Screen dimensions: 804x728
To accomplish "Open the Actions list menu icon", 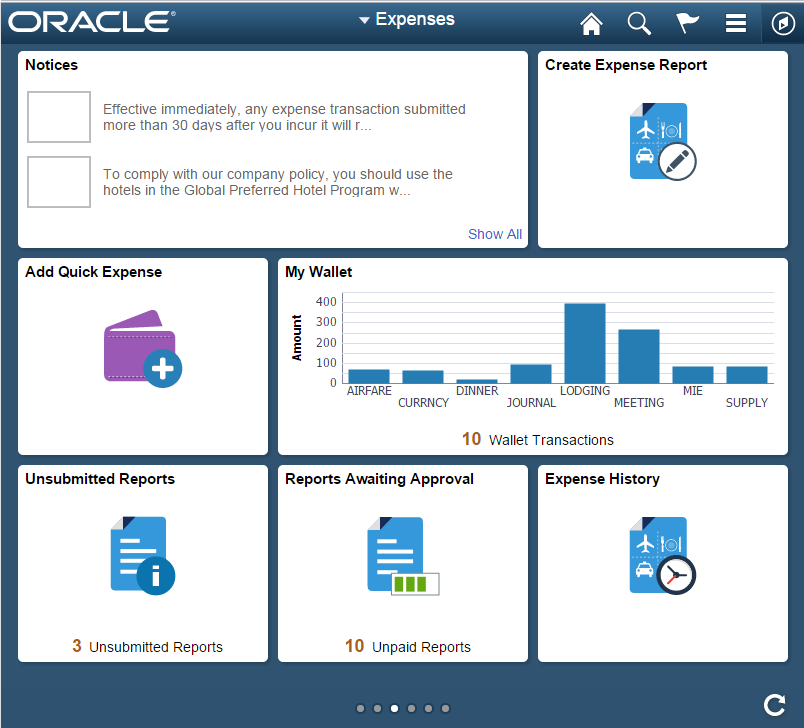I will (x=735, y=24).
